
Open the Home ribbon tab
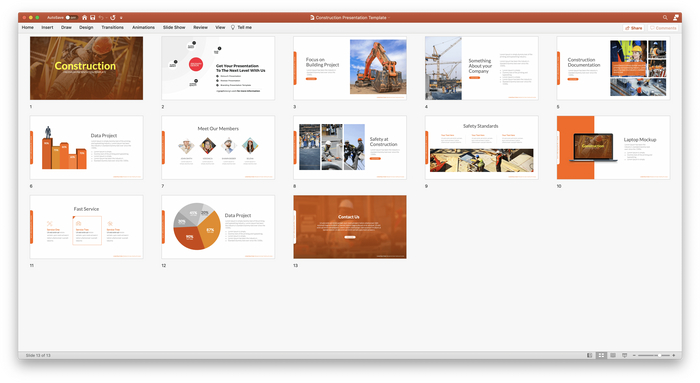tap(28, 27)
